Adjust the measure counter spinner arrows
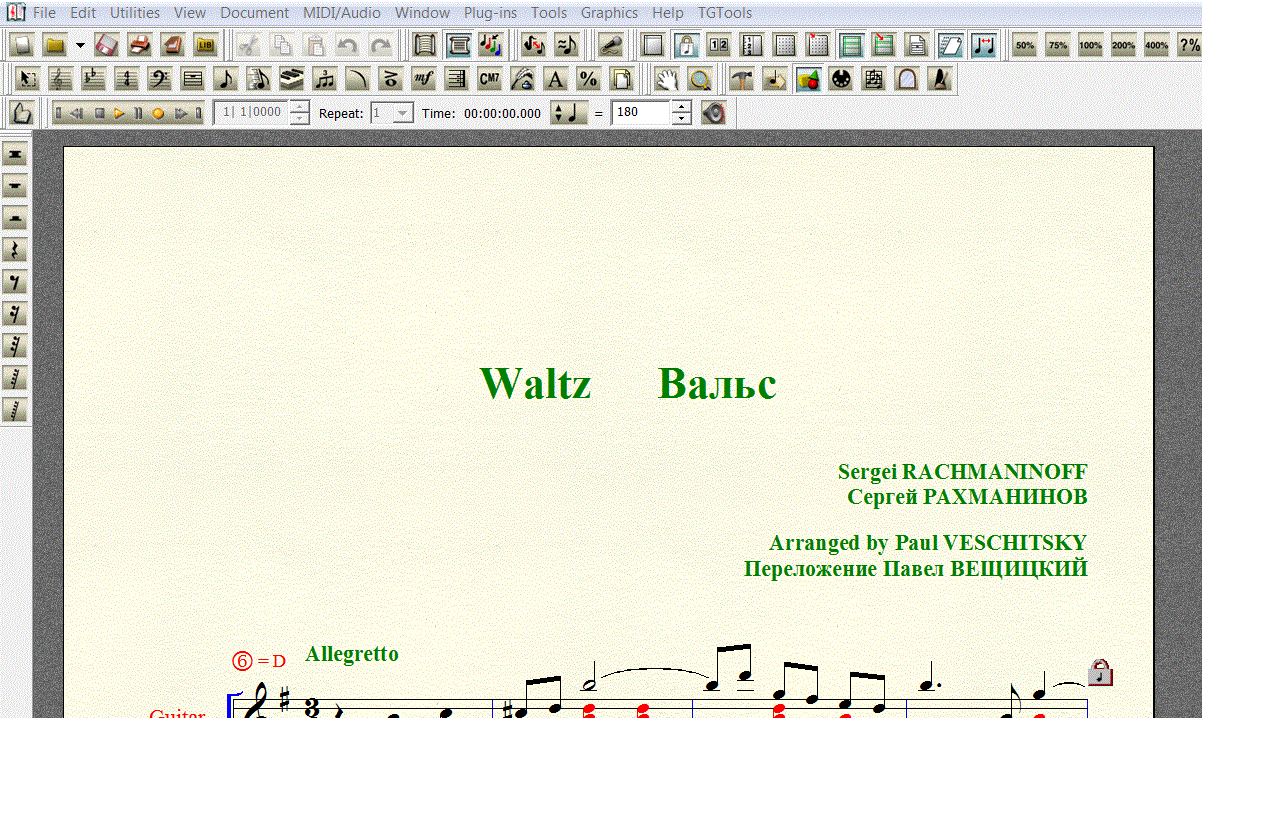This screenshot has width=1274, height=817. [299, 113]
